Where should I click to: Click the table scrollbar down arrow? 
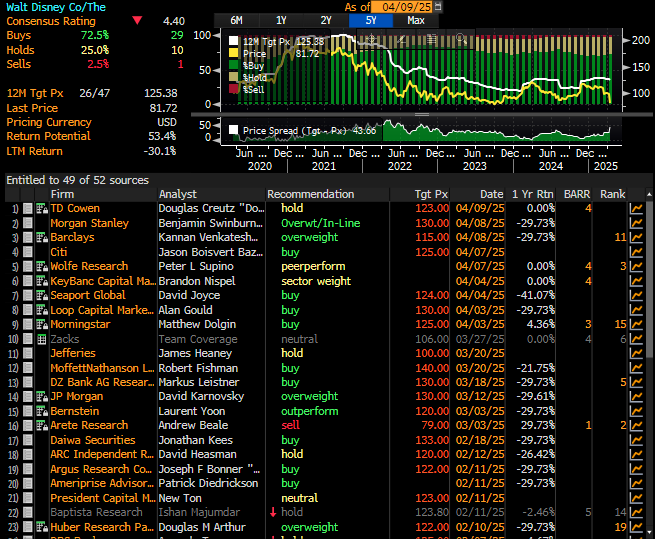(x=649, y=532)
